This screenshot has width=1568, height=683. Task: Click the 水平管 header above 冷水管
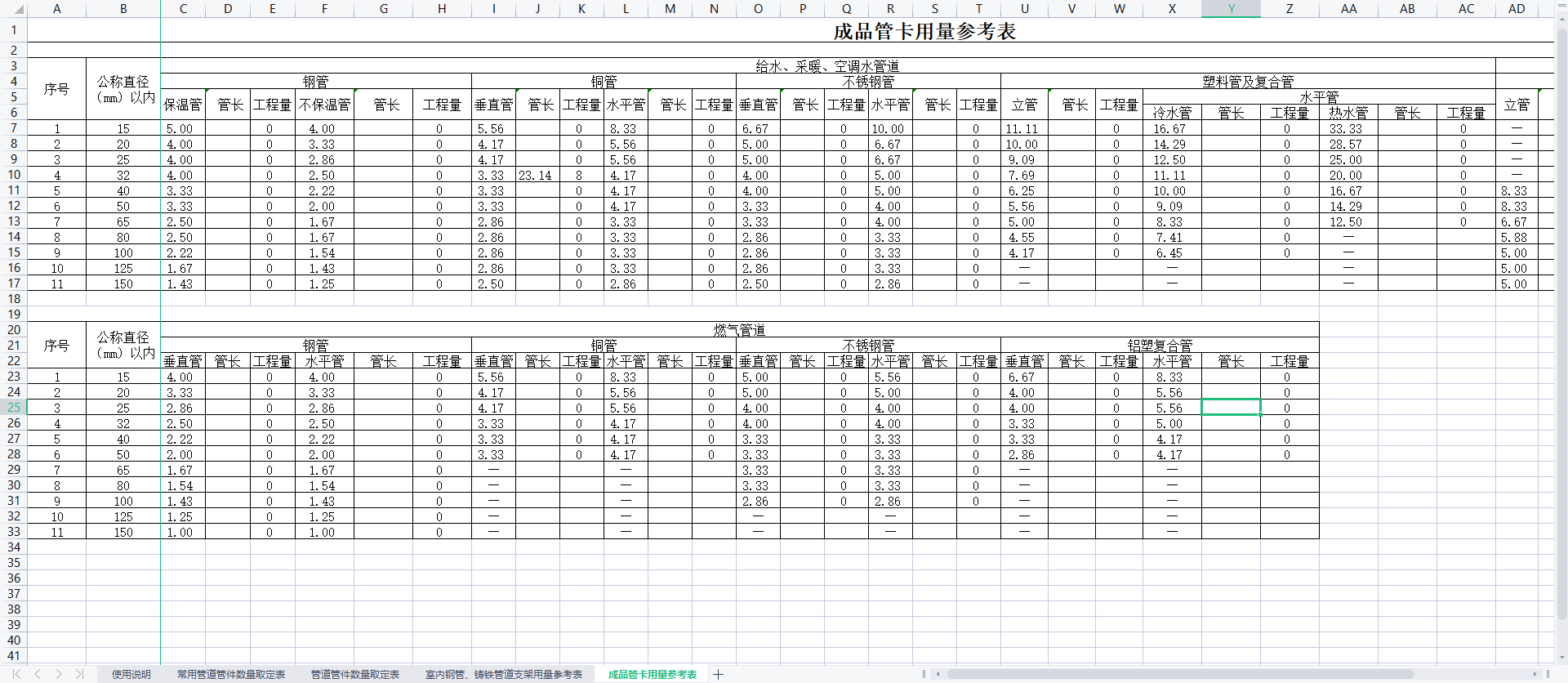pyautogui.click(x=1319, y=97)
